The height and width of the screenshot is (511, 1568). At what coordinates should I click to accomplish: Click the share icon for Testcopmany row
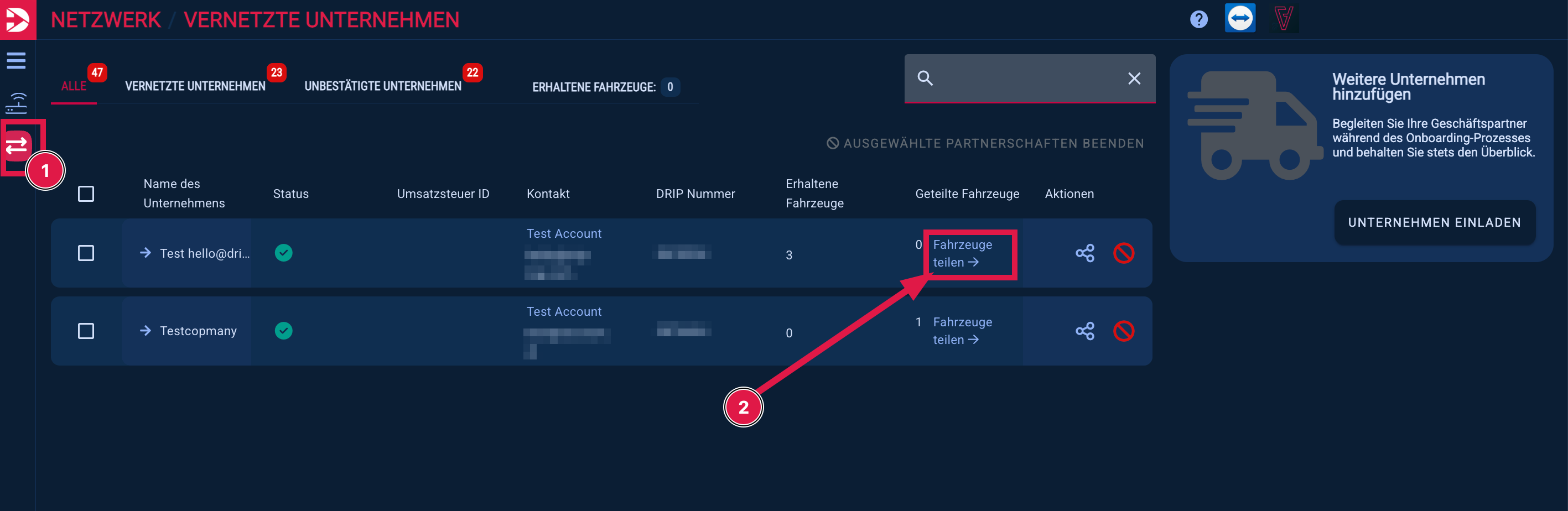[1084, 331]
